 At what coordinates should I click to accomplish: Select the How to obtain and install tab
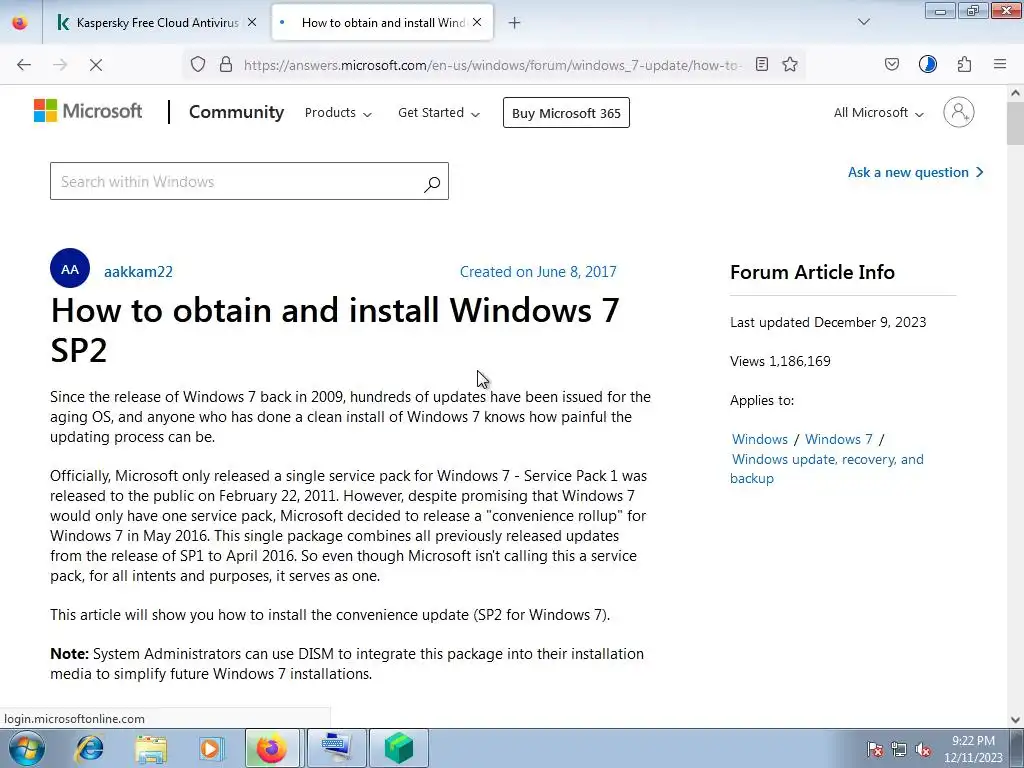pyautogui.click(x=383, y=23)
